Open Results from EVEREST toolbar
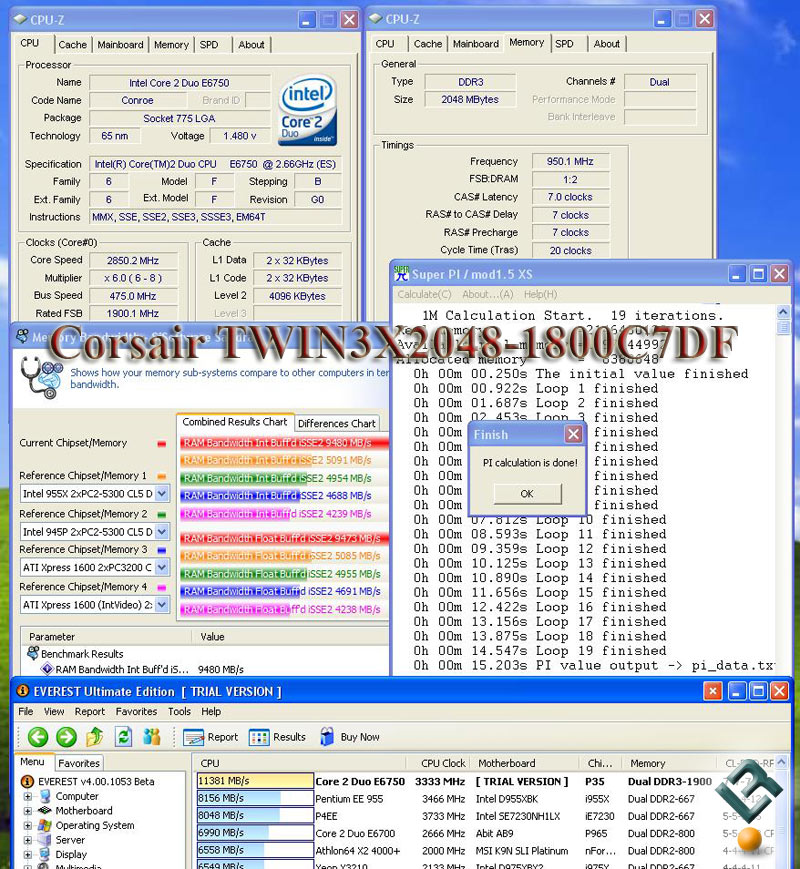 [x=277, y=737]
